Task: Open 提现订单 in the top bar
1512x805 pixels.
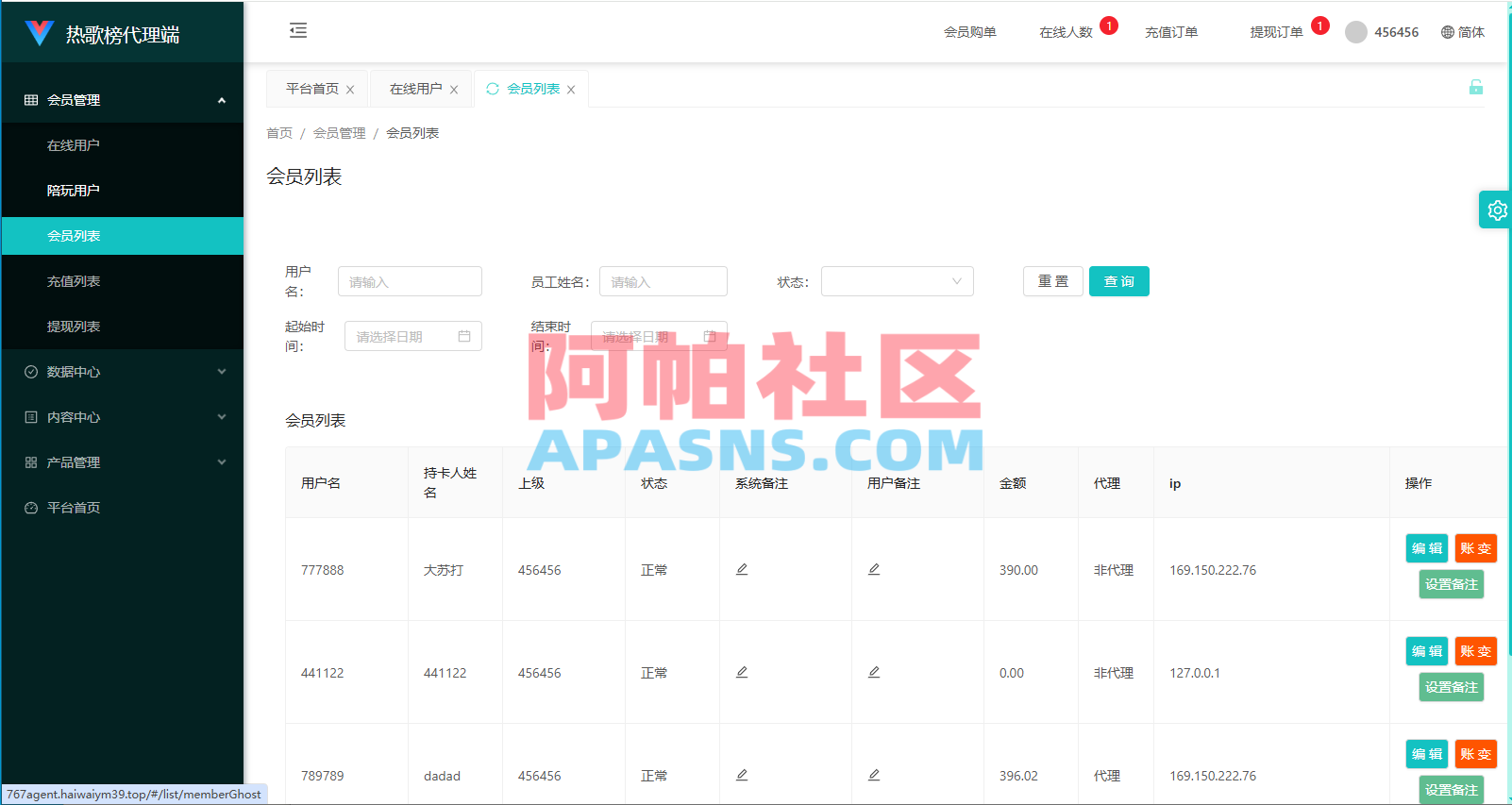Action: coord(1277,32)
